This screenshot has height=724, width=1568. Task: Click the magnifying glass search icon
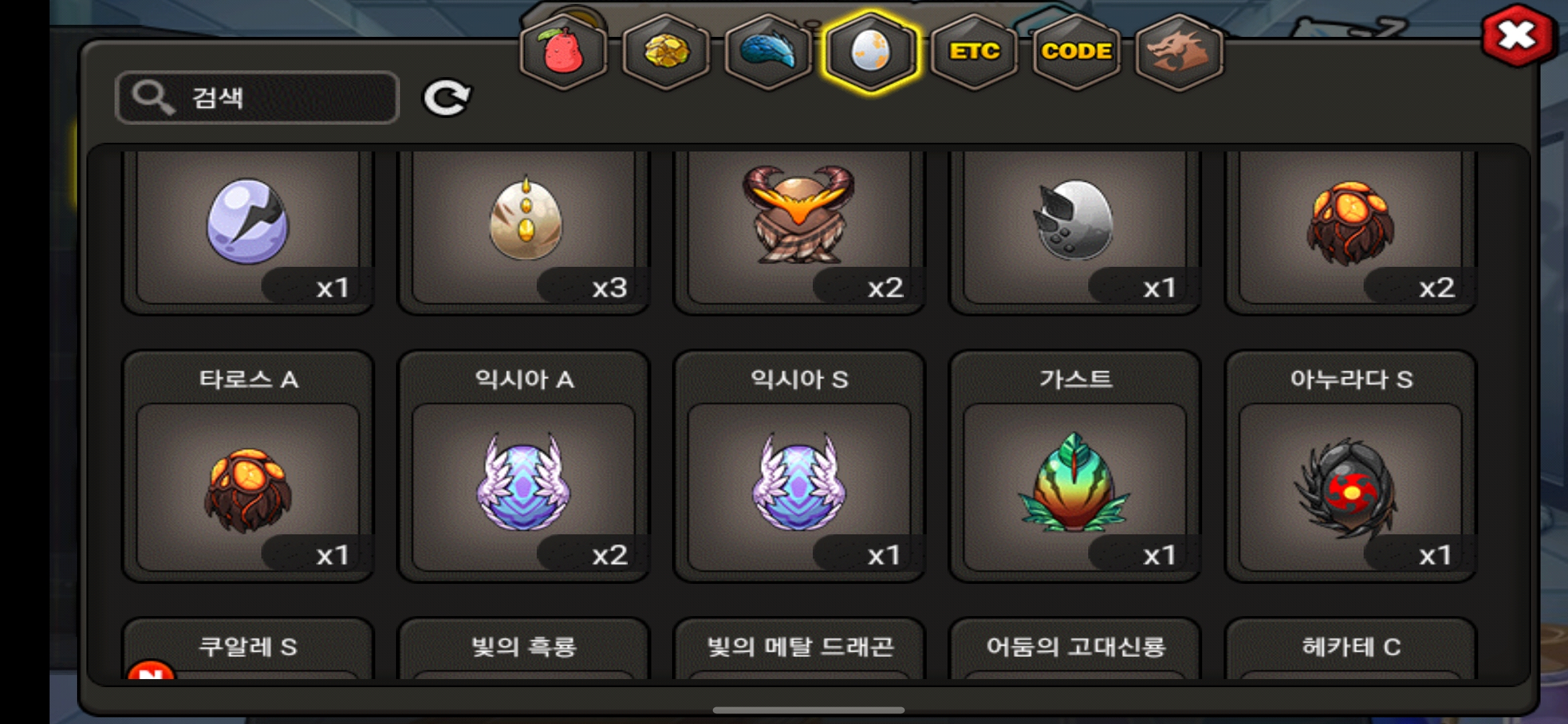pos(153,98)
